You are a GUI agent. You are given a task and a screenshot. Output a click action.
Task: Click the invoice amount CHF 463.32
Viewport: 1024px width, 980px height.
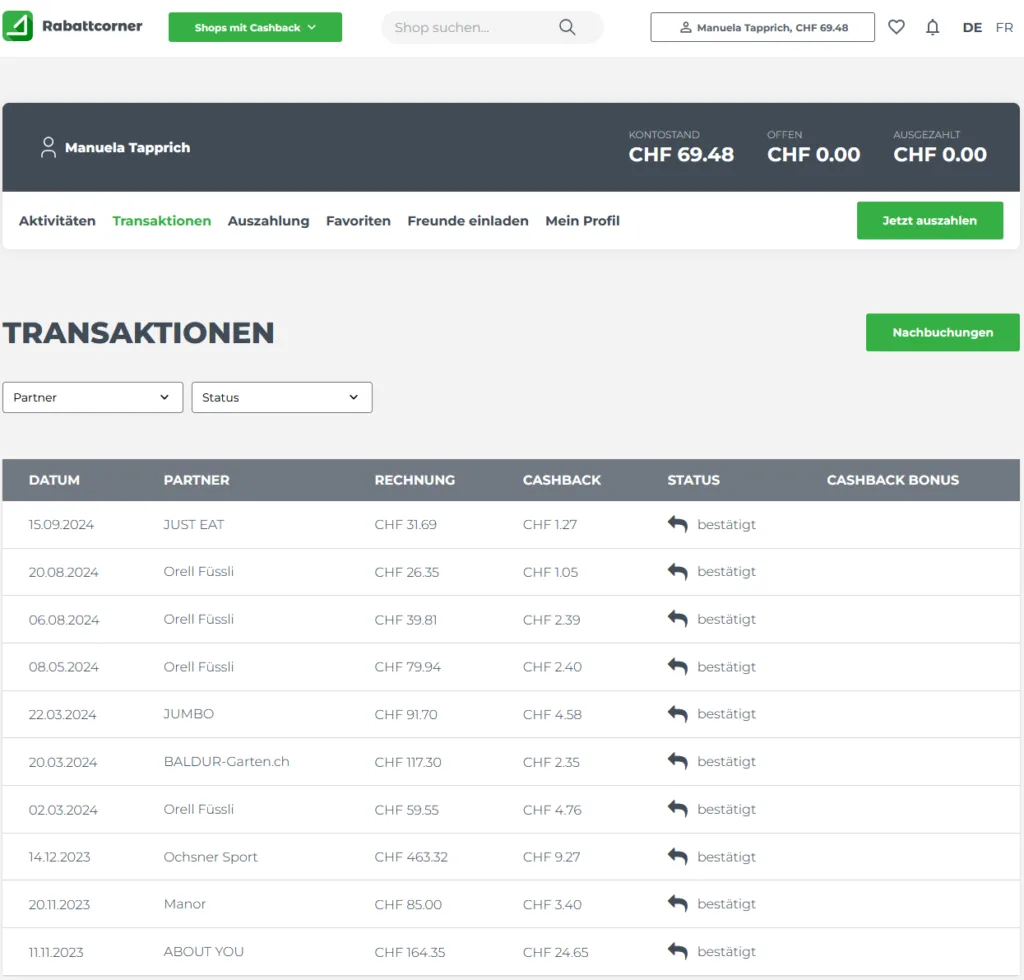(x=411, y=857)
